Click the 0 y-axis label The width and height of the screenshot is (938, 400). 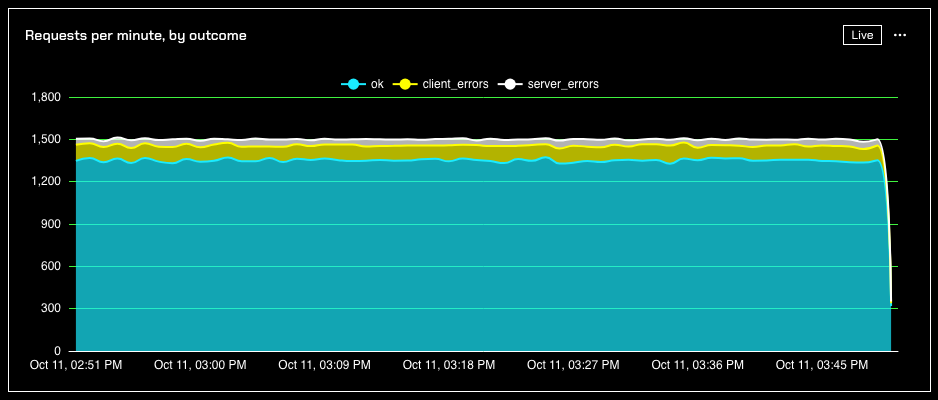(58, 351)
